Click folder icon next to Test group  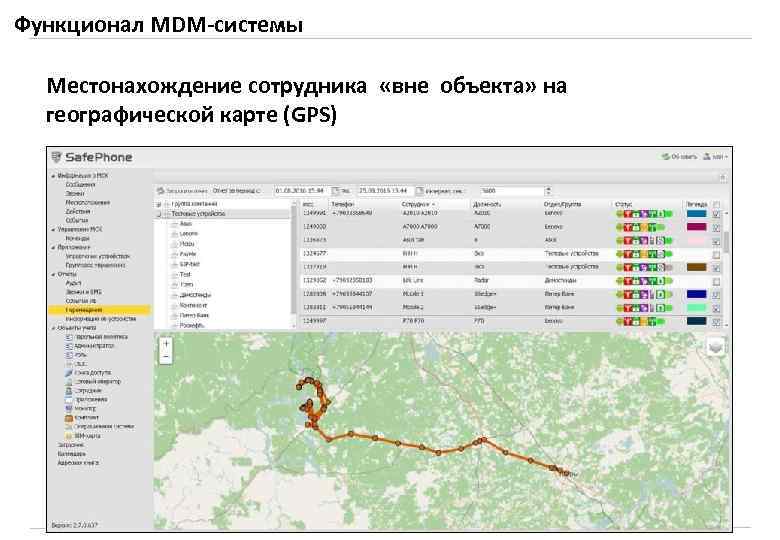pyautogui.click(x=174, y=274)
